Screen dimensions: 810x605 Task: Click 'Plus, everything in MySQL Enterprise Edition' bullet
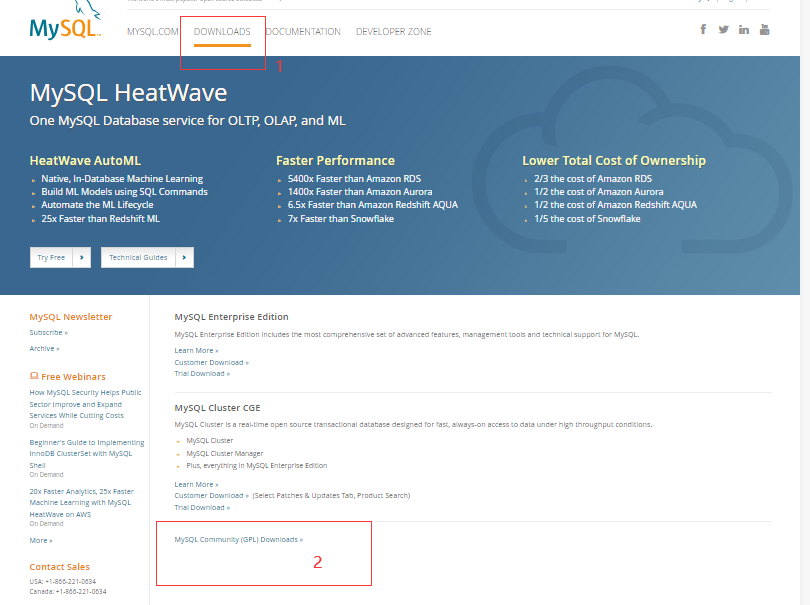tap(257, 466)
